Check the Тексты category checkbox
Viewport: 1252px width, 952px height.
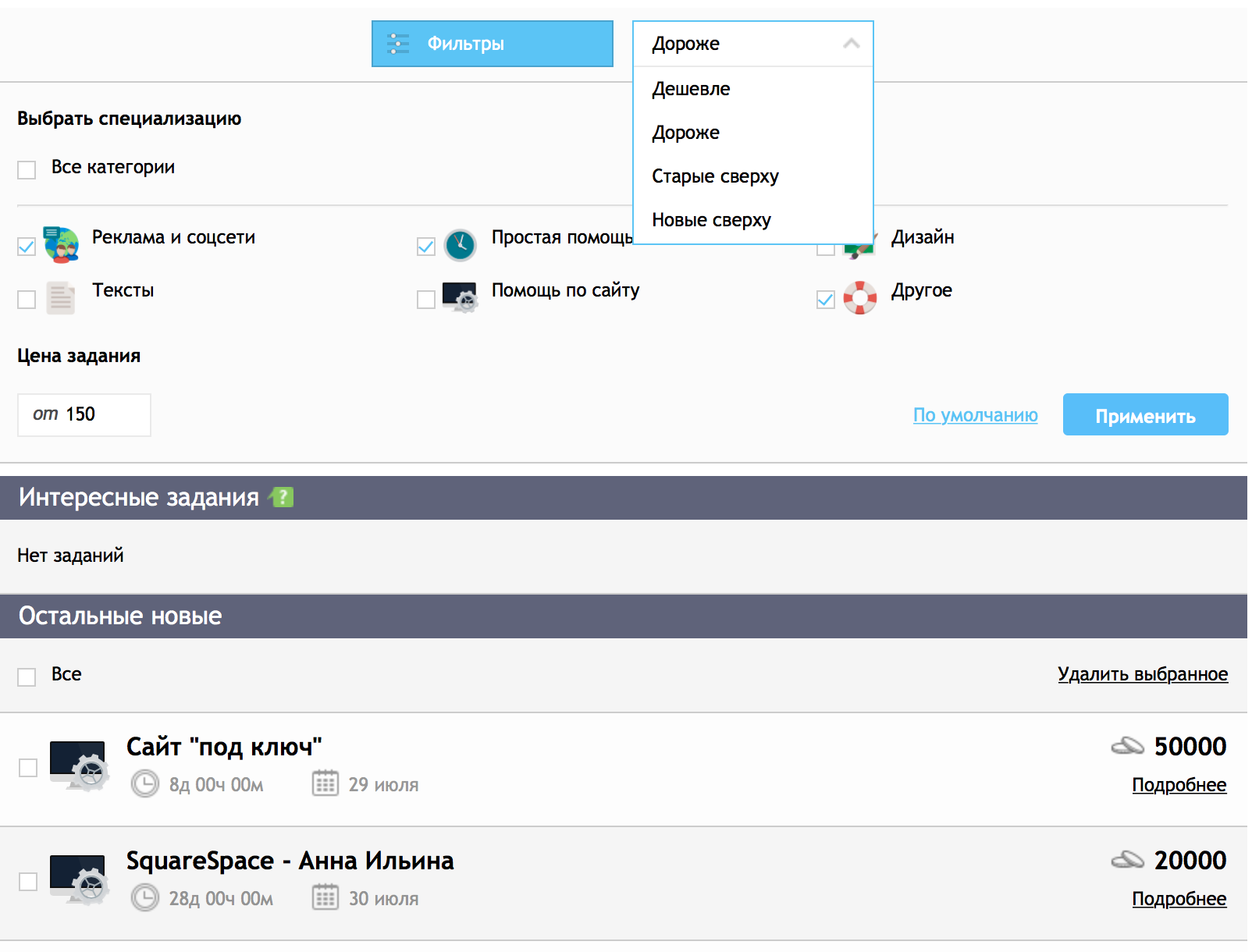[x=27, y=300]
